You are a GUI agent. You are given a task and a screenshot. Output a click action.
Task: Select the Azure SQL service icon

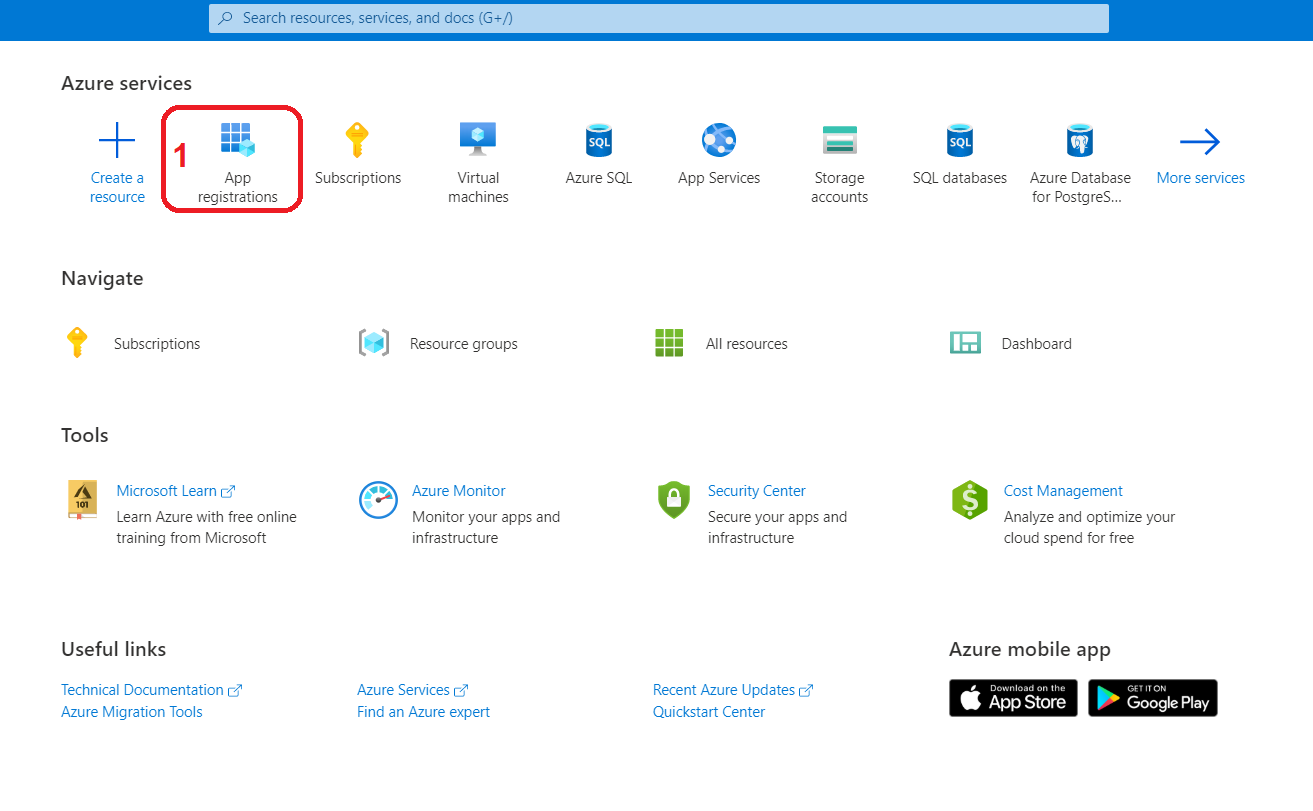[598, 141]
